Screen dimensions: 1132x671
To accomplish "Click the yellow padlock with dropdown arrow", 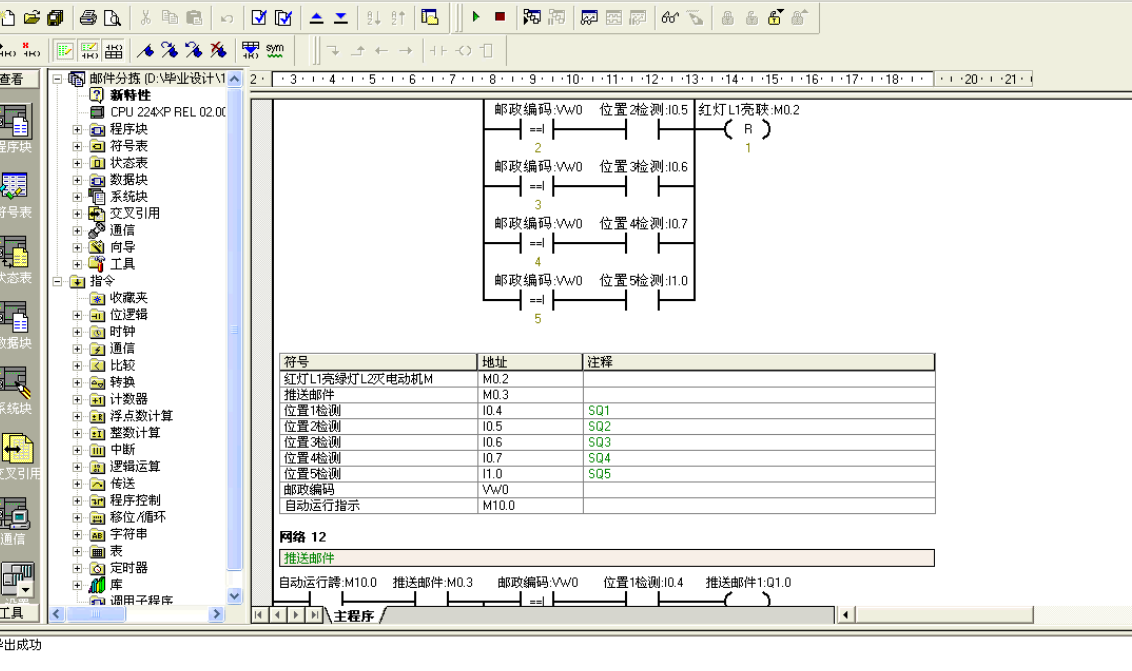I will click(x=775, y=17).
